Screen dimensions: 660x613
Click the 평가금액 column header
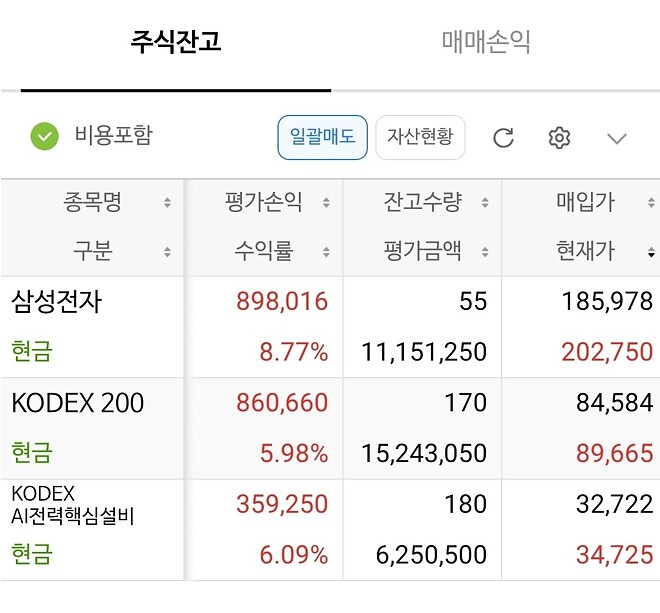[423, 251]
